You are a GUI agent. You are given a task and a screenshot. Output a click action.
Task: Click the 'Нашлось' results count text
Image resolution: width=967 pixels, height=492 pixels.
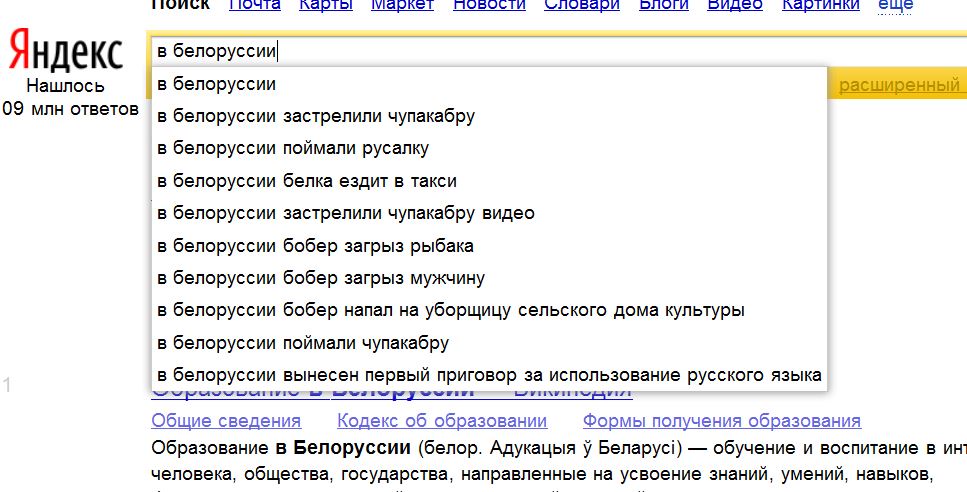point(65,86)
